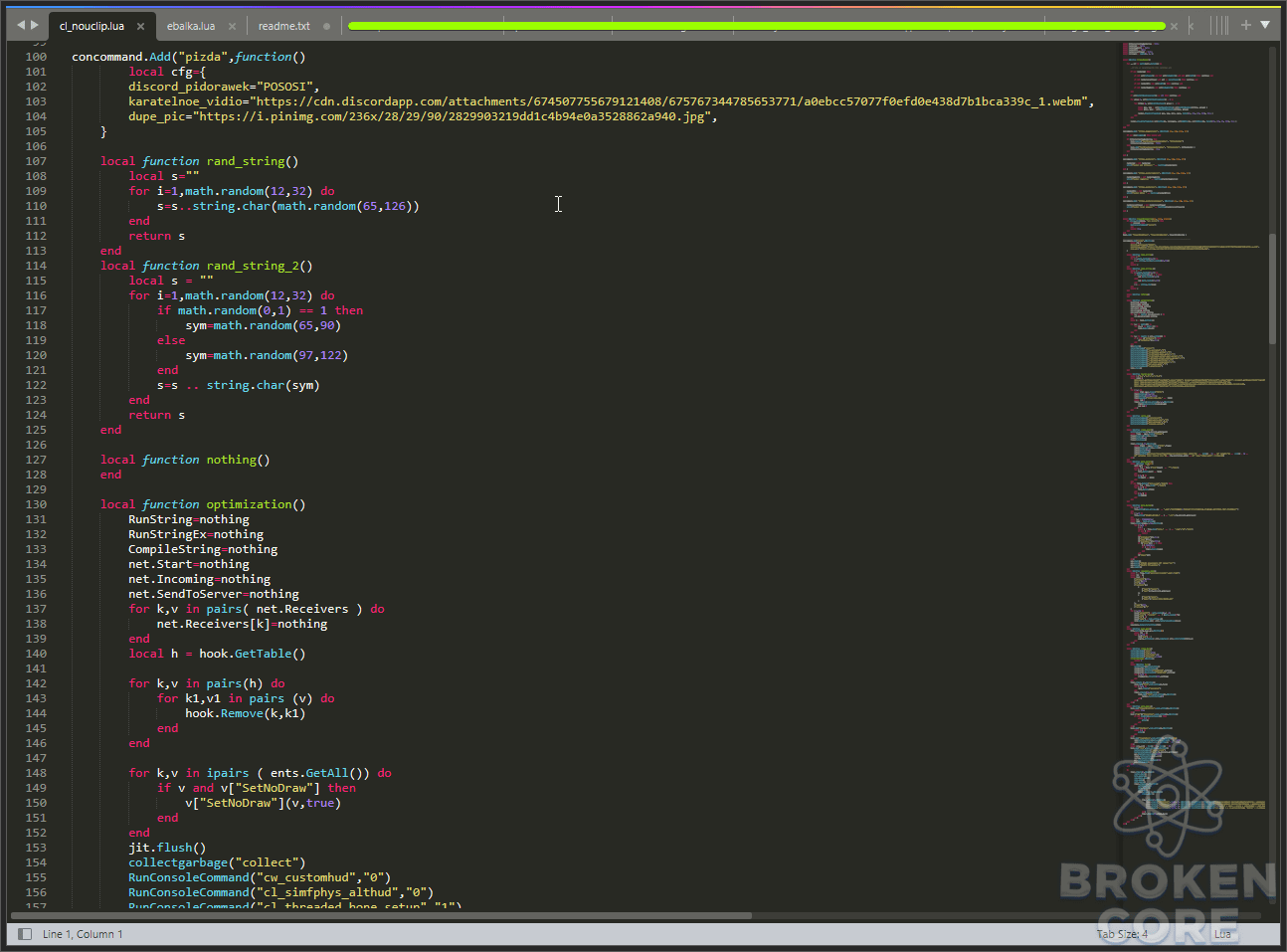
Task: Open the Lua syntax selector in status bar
Action: (1222, 934)
